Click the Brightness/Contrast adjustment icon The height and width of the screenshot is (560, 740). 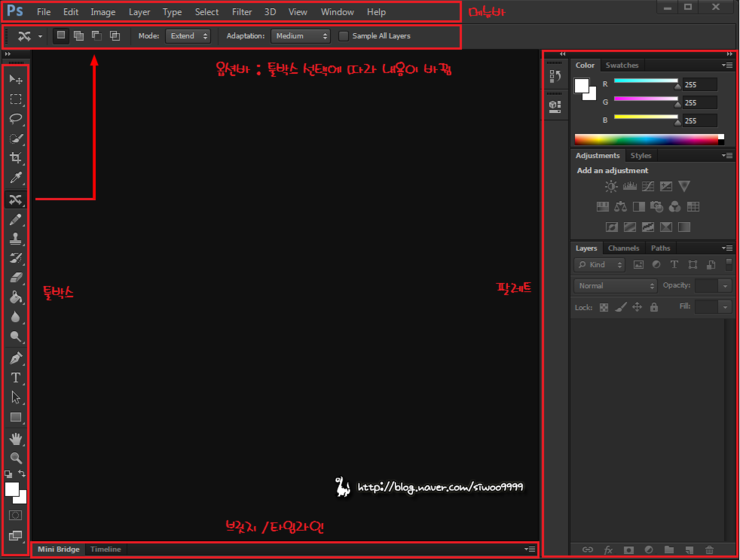pyautogui.click(x=610, y=187)
